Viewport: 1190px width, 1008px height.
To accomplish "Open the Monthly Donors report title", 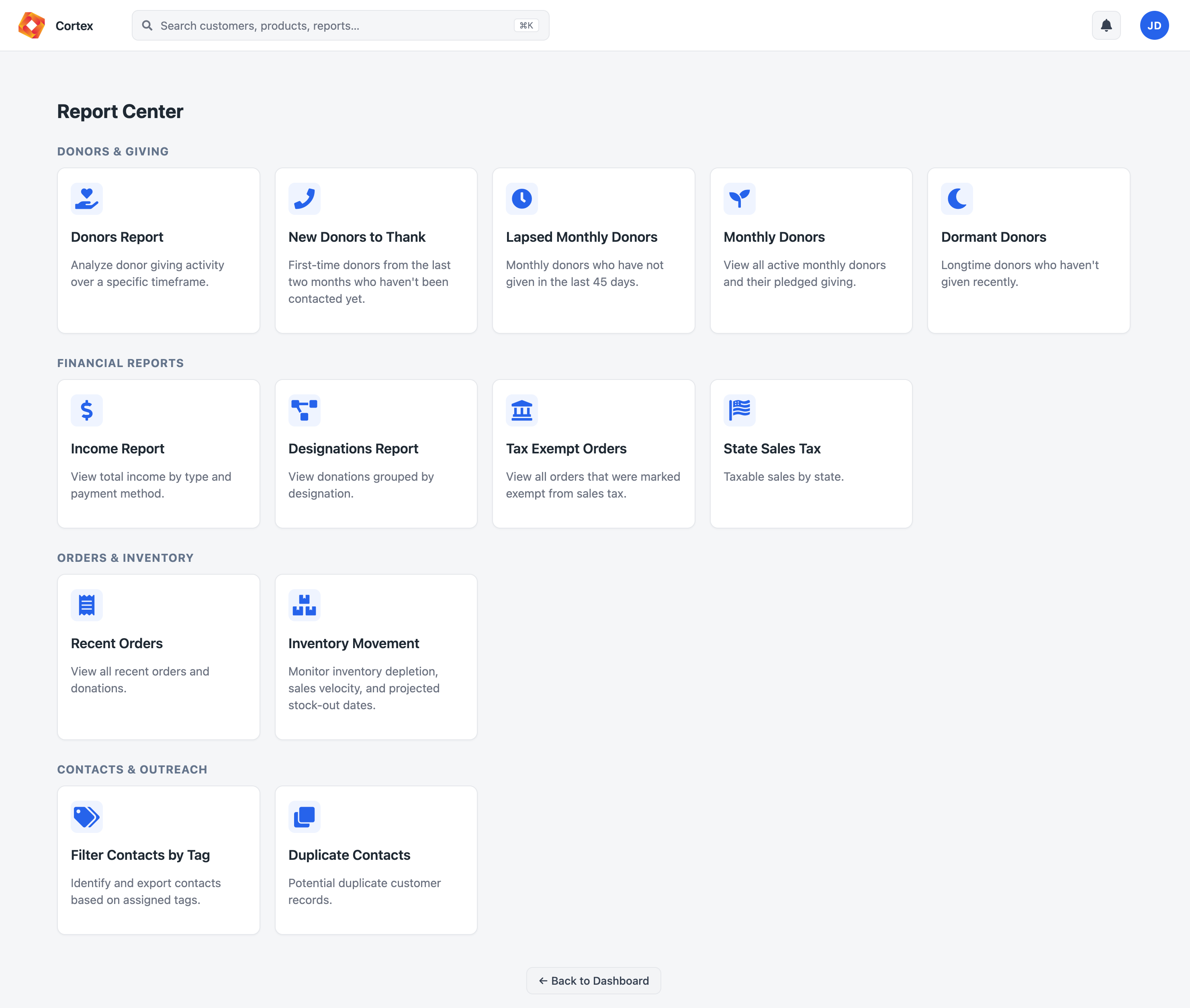I will click(774, 237).
